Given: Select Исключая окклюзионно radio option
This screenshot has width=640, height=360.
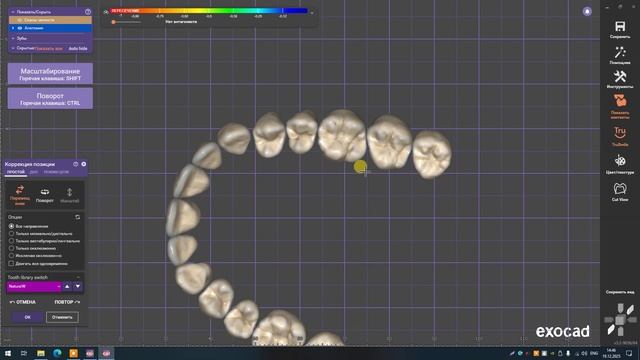Looking at the screenshot, I should (11, 256).
